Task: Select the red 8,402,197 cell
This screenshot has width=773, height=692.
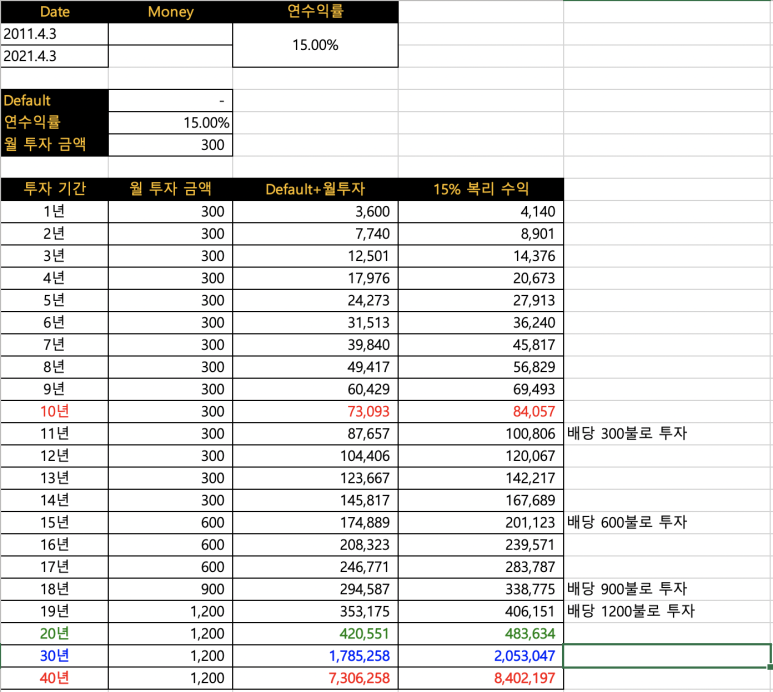Action: [481, 678]
